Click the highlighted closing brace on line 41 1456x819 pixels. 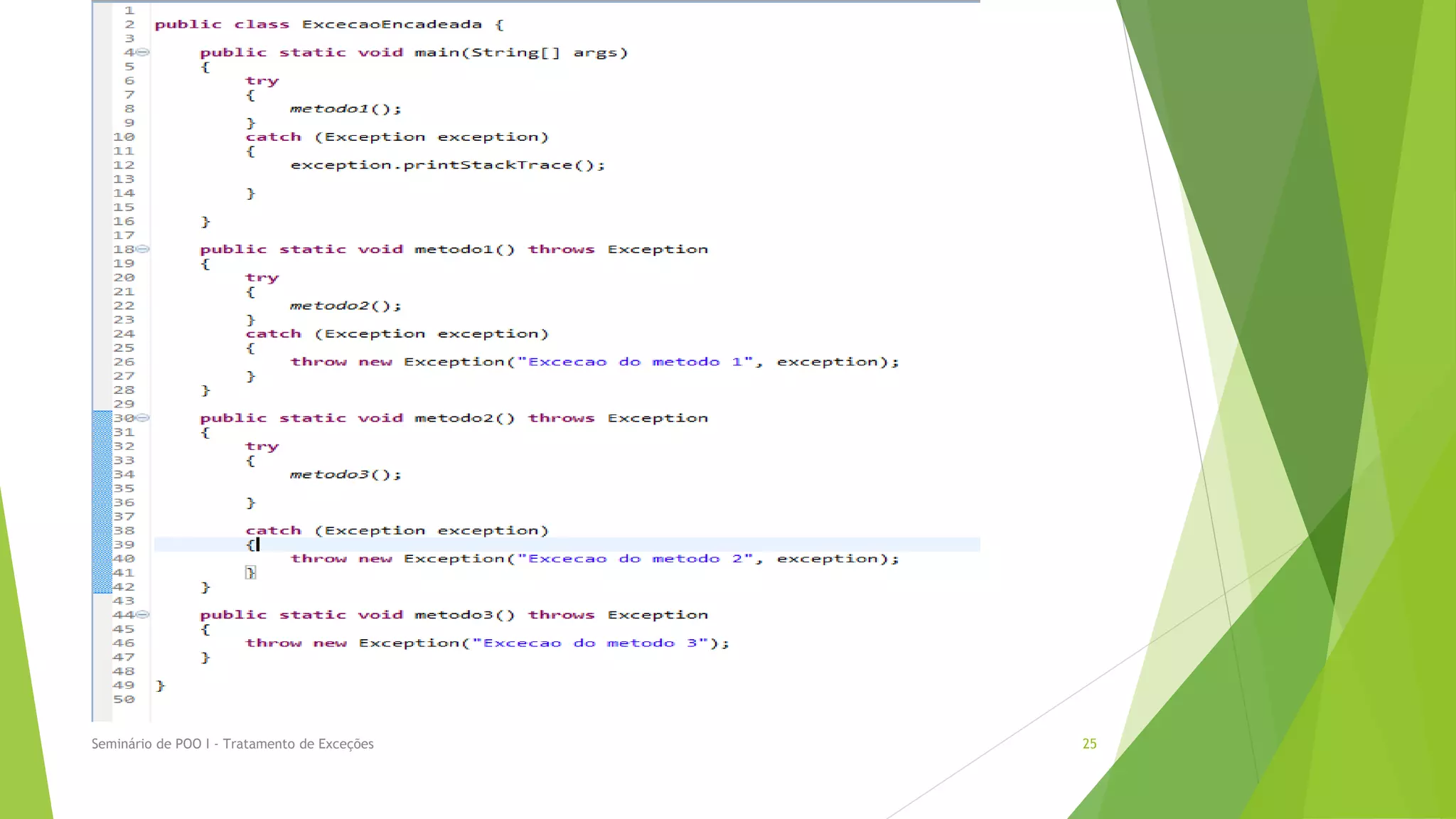250,572
